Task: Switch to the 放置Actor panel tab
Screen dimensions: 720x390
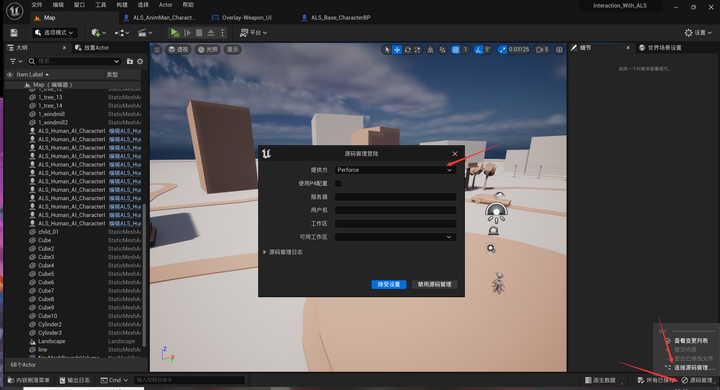Action: [92, 47]
